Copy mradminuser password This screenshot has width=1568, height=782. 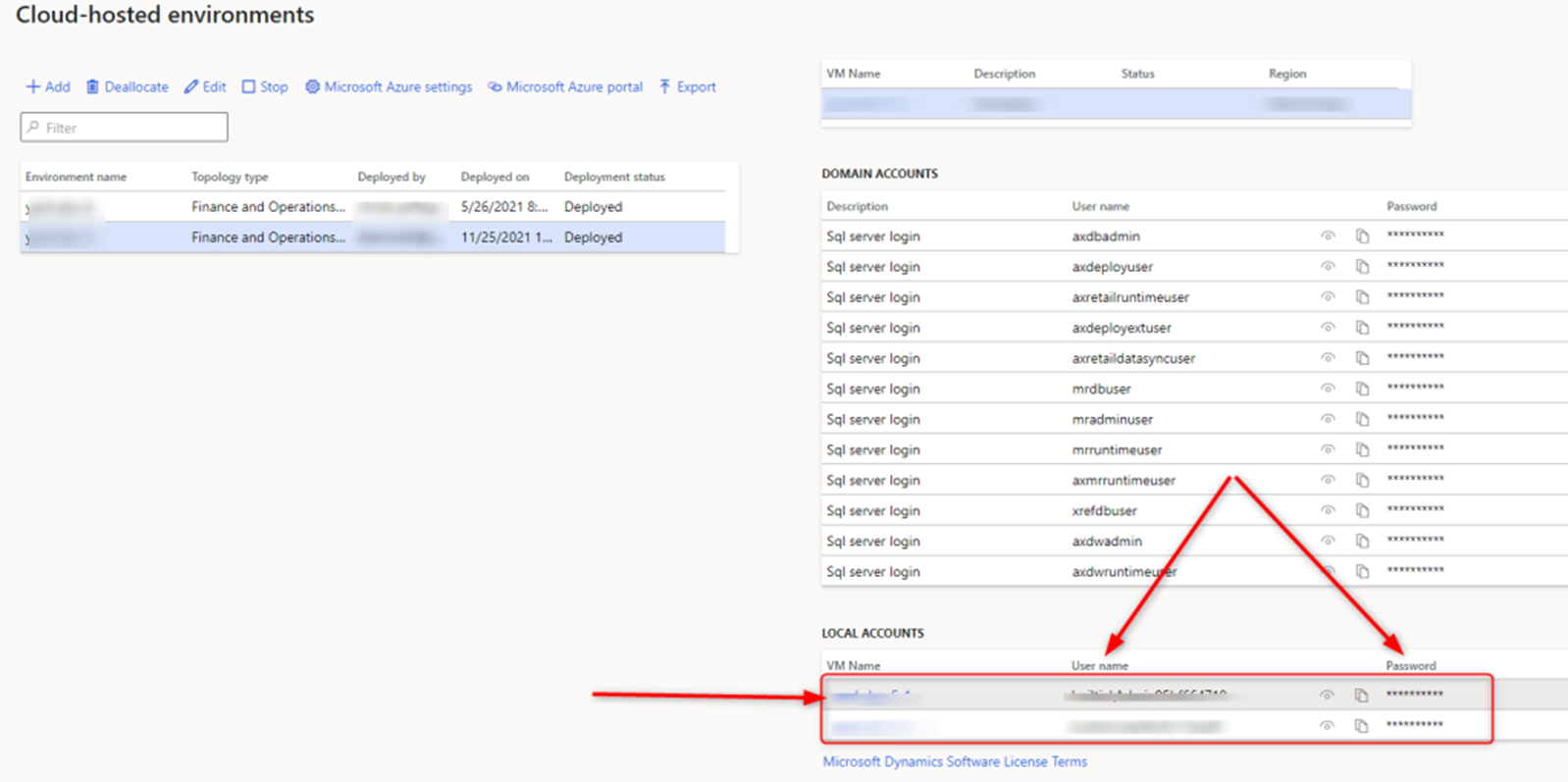coord(1362,418)
